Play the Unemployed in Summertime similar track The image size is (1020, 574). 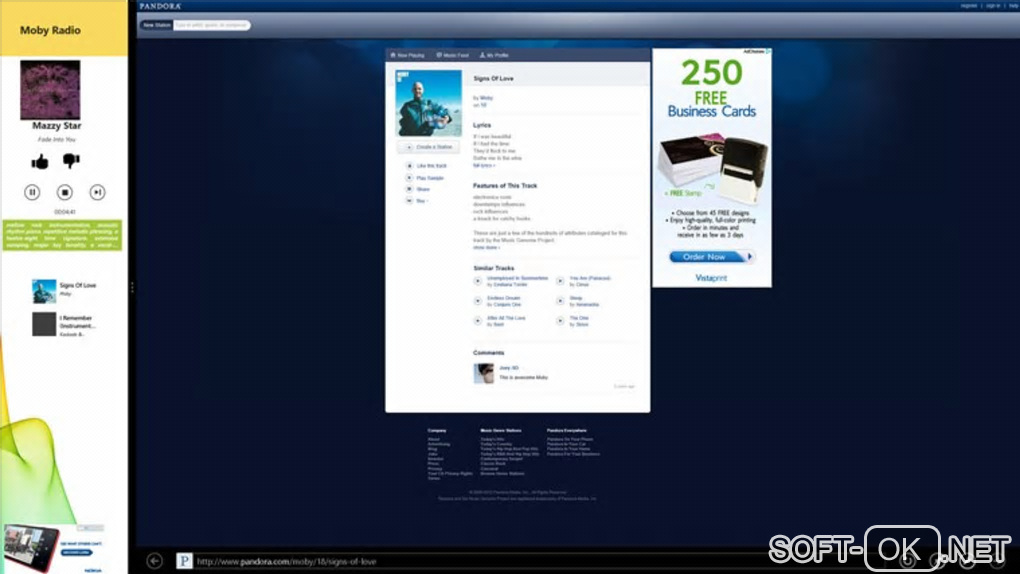[x=477, y=281]
